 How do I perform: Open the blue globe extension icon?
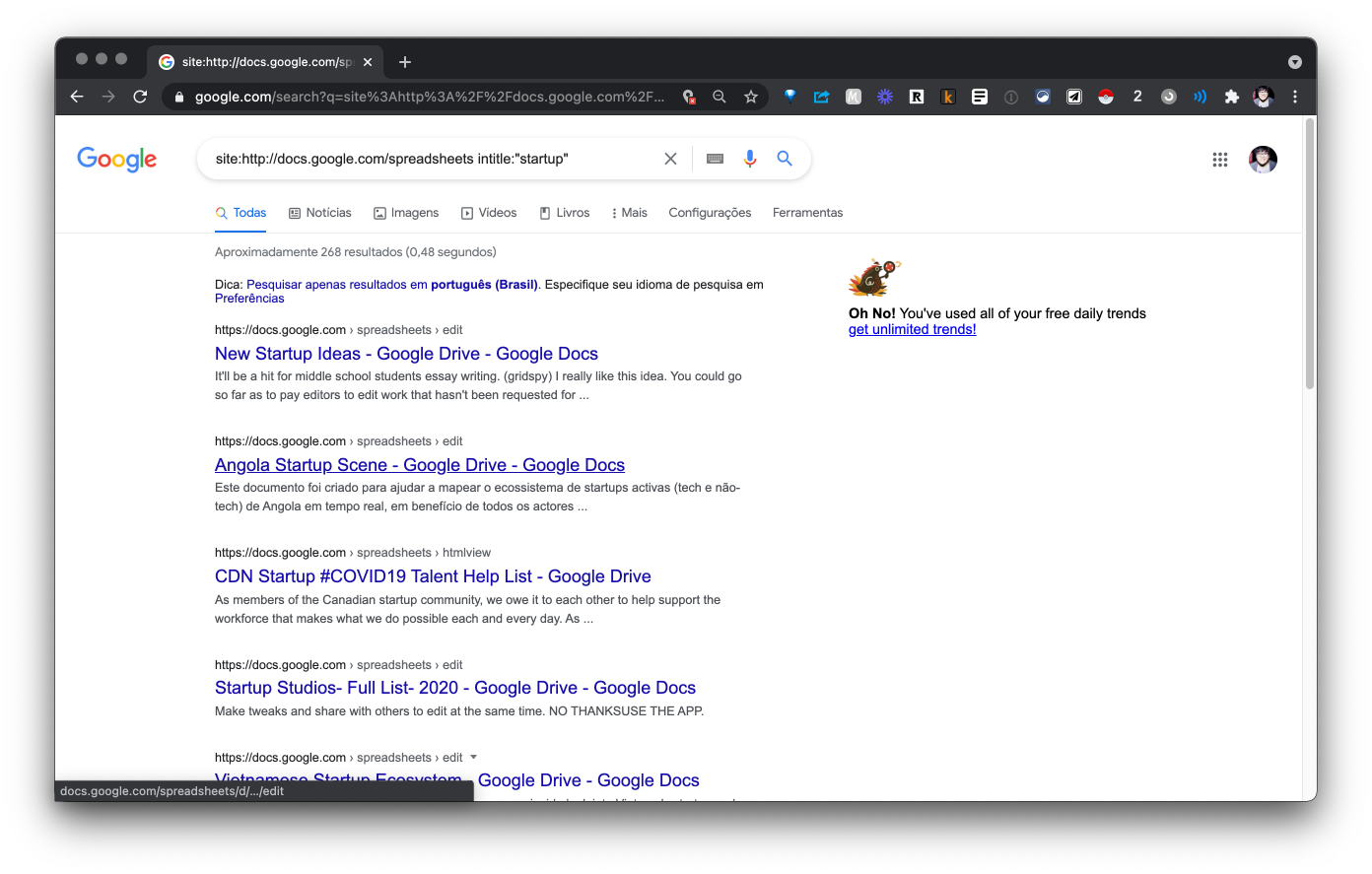1043,97
